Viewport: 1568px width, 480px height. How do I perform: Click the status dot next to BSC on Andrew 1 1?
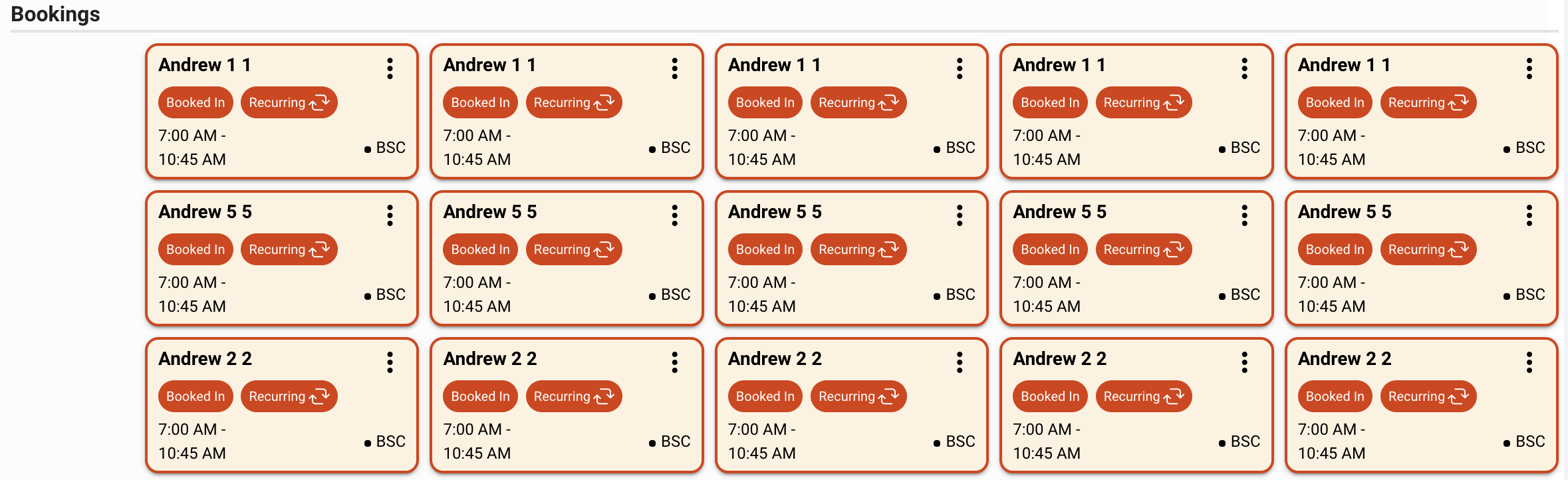[368, 148]
